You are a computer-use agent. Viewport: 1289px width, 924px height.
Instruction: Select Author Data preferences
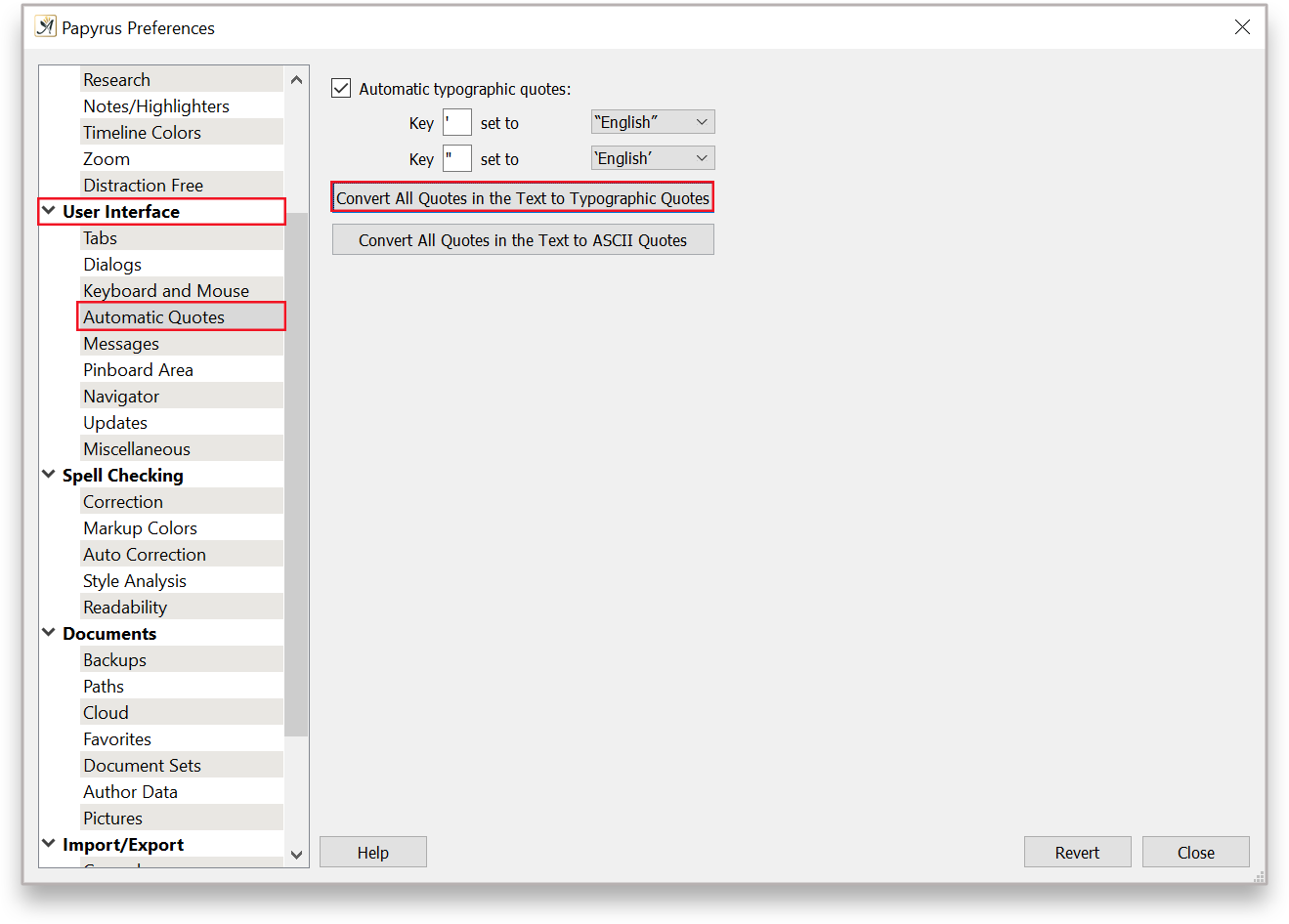(x=182, y=791)
